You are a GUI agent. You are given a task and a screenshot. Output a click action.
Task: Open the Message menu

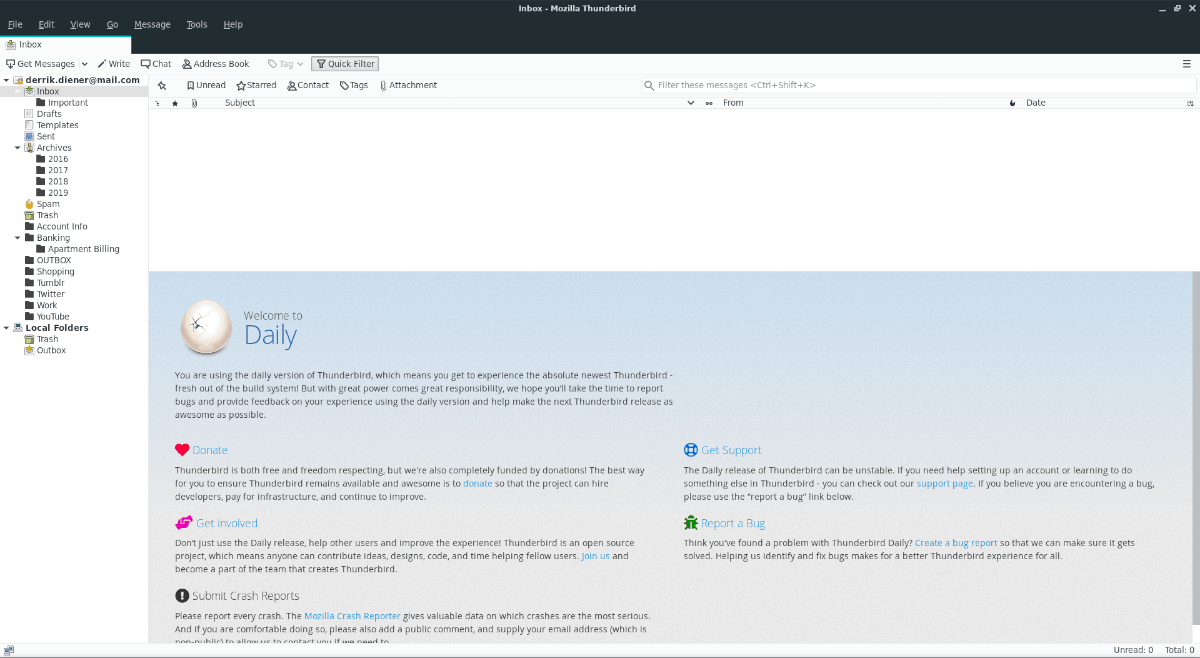pos(152,24)
